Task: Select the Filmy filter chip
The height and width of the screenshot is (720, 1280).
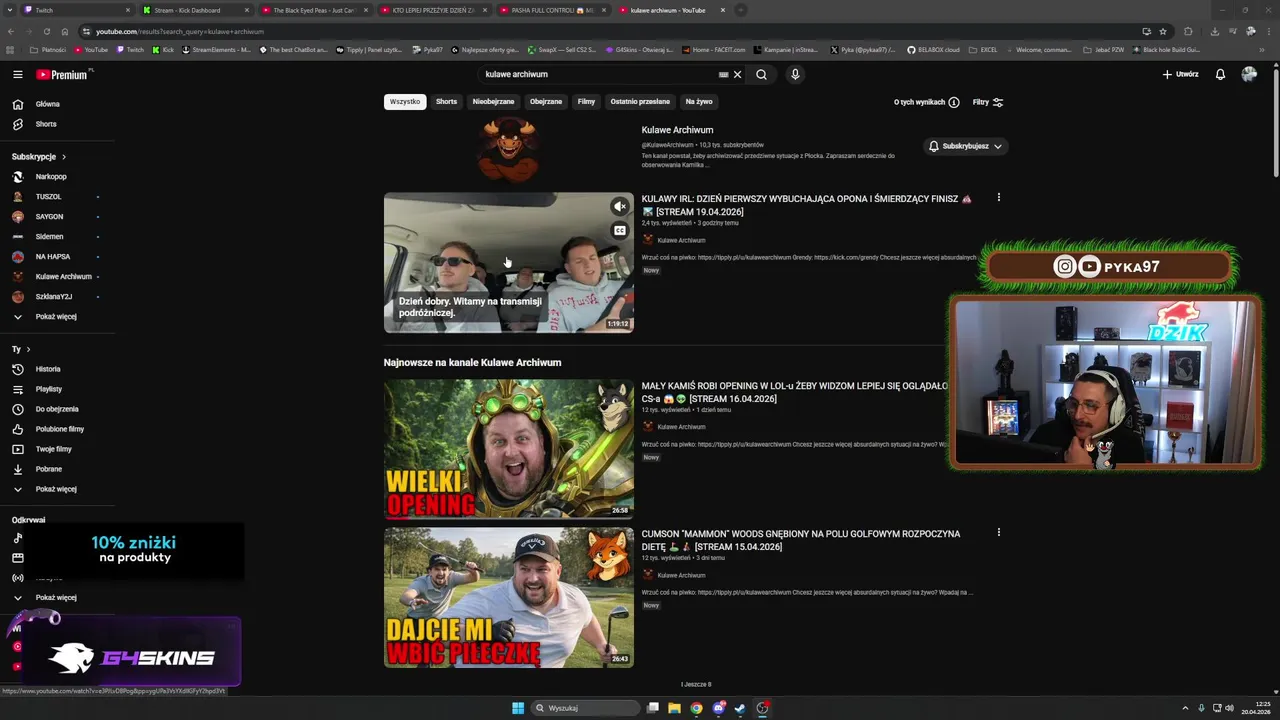Action: coord(586,101)
